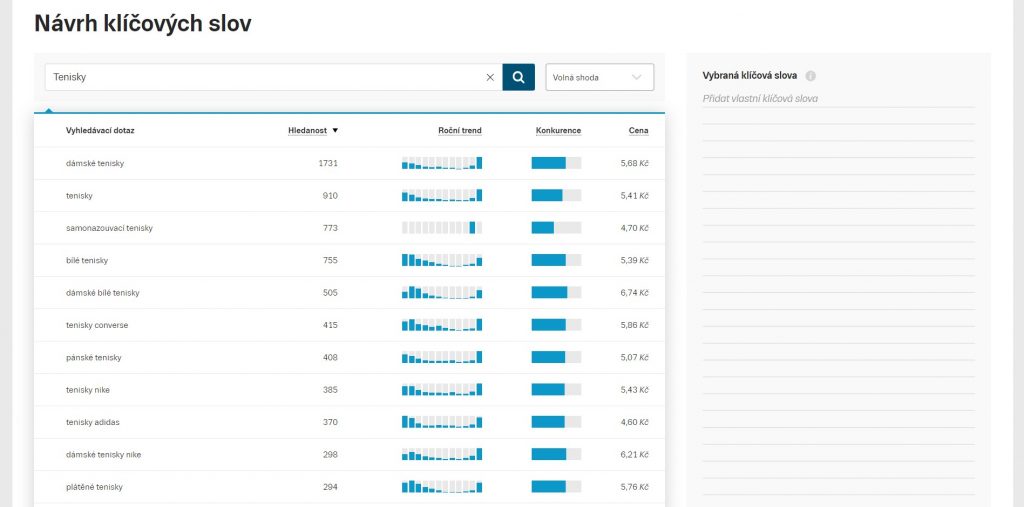The image size is (1024, 507).
Task: Open the Volná shoda match type dropdown
Action: 599,77
